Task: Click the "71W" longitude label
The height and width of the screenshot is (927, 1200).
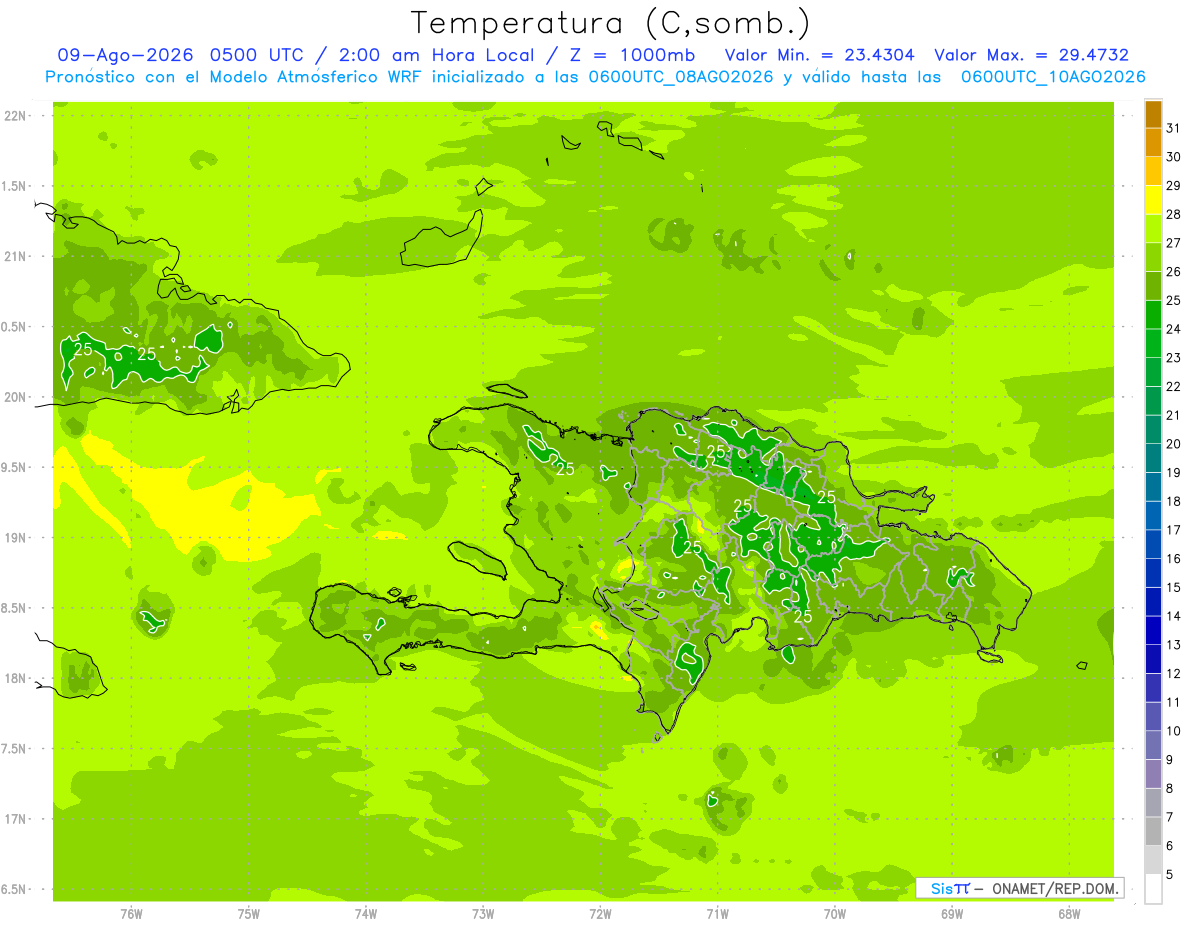Action: coord(717,913)
